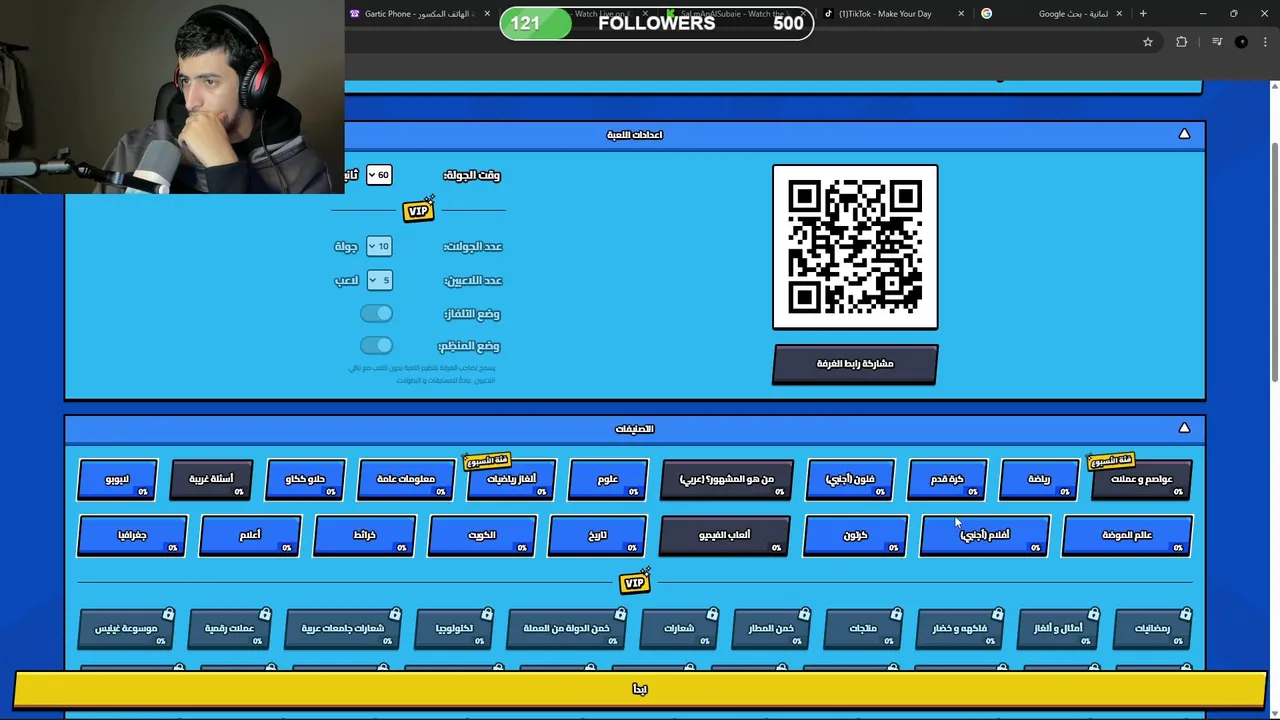Select the الكويت category
1280x720 pixels.
(482, 535)
